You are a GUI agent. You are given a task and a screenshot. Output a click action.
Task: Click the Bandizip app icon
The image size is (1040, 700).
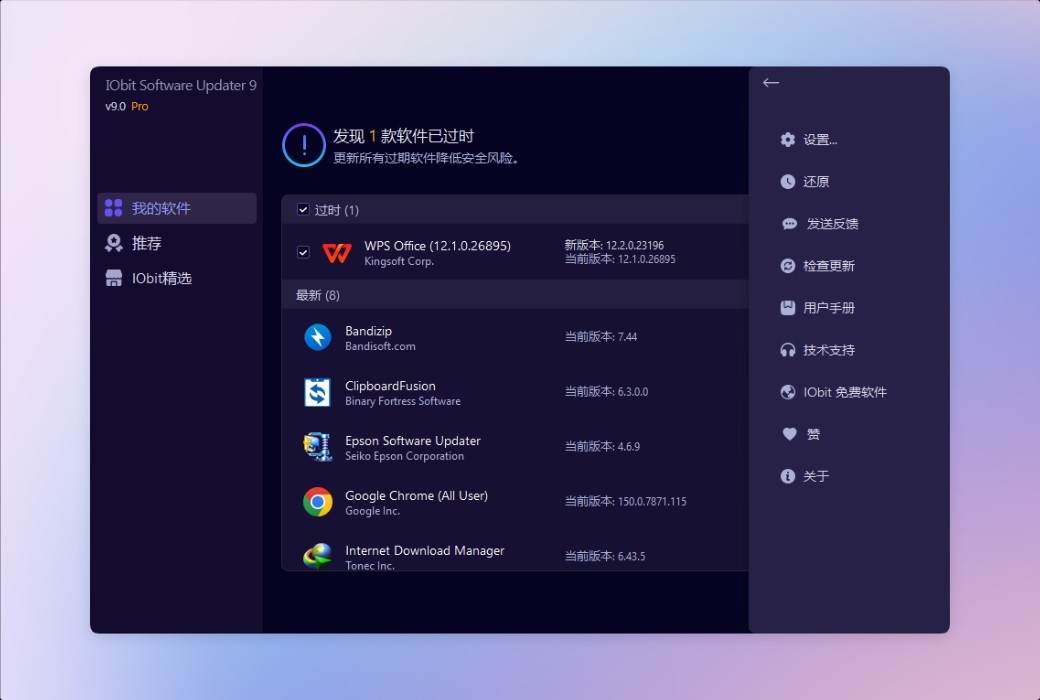click(318, 337)
